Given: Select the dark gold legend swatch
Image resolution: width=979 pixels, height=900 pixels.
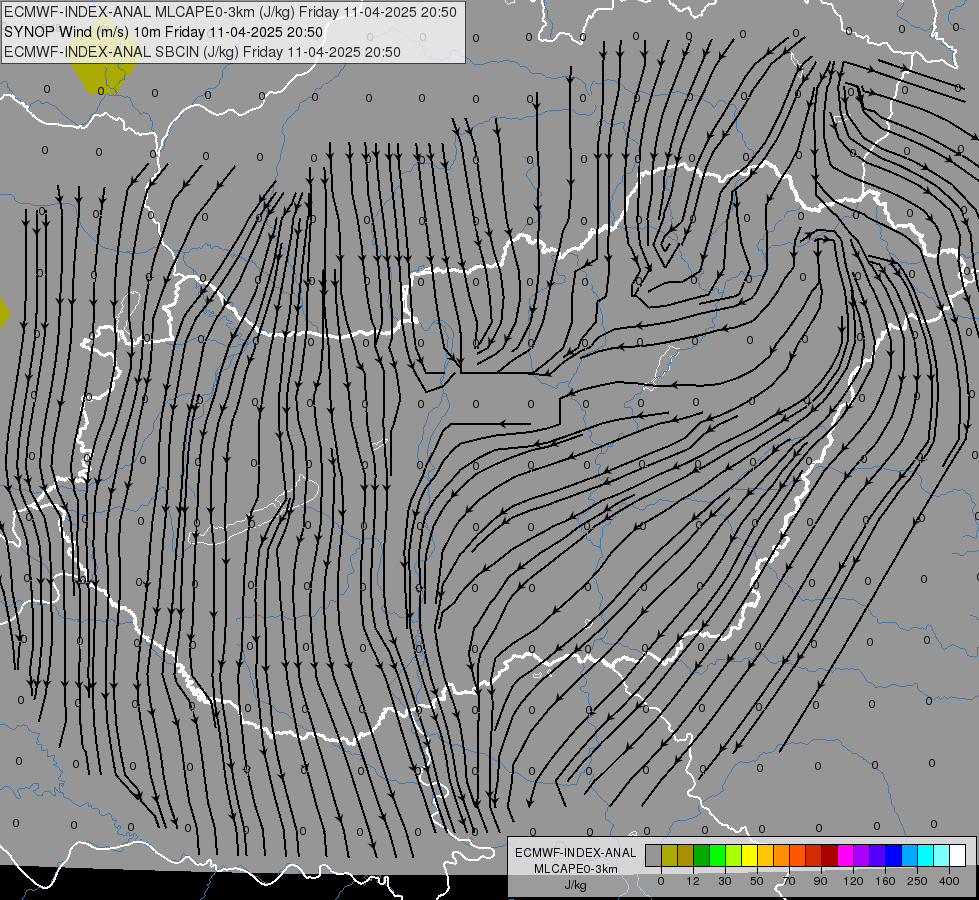Looking at the screenshot, I should point(686,855).
